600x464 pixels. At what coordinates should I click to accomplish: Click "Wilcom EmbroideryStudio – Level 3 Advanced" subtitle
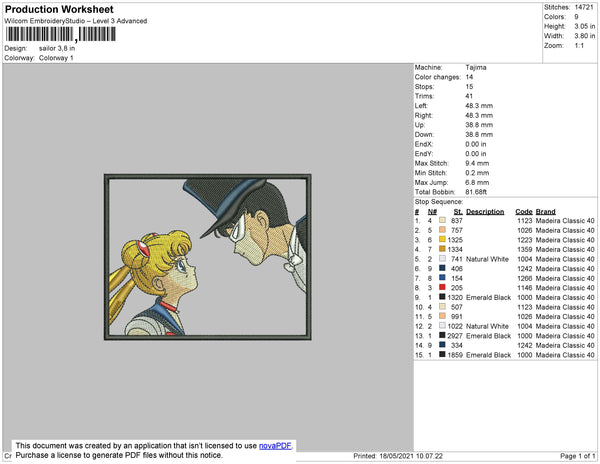pyautogui.click(x=76, y=21)
